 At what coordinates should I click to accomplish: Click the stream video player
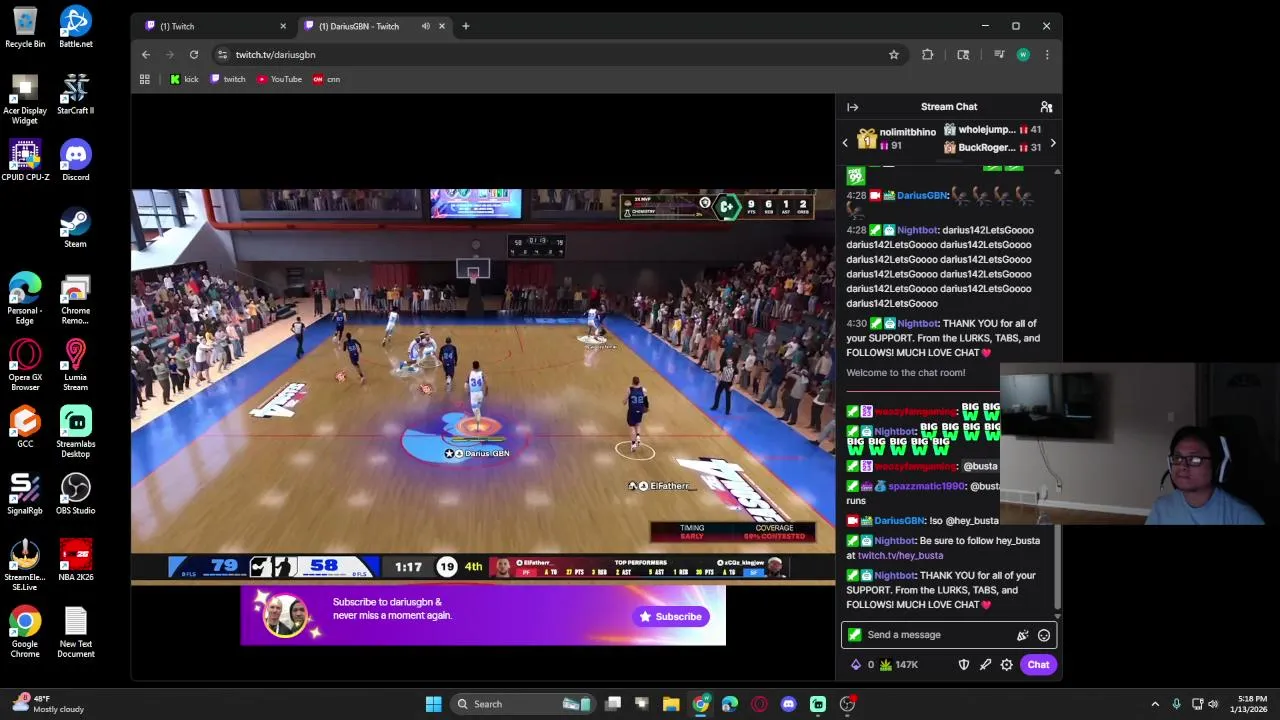click(483, 385)
